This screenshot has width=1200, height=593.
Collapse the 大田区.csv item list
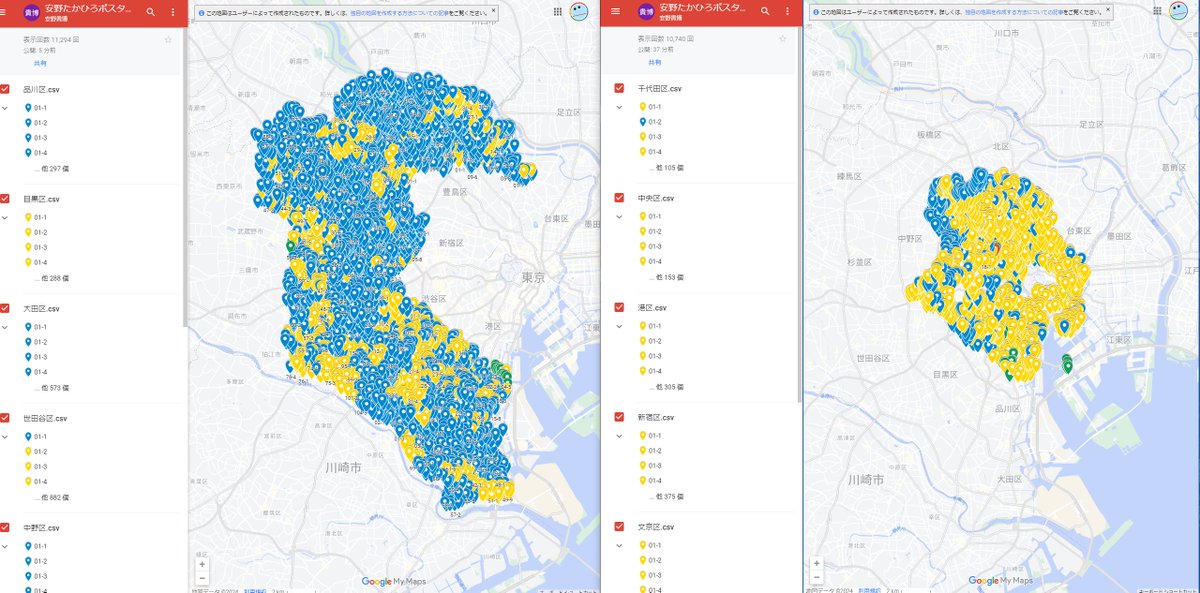6,327
